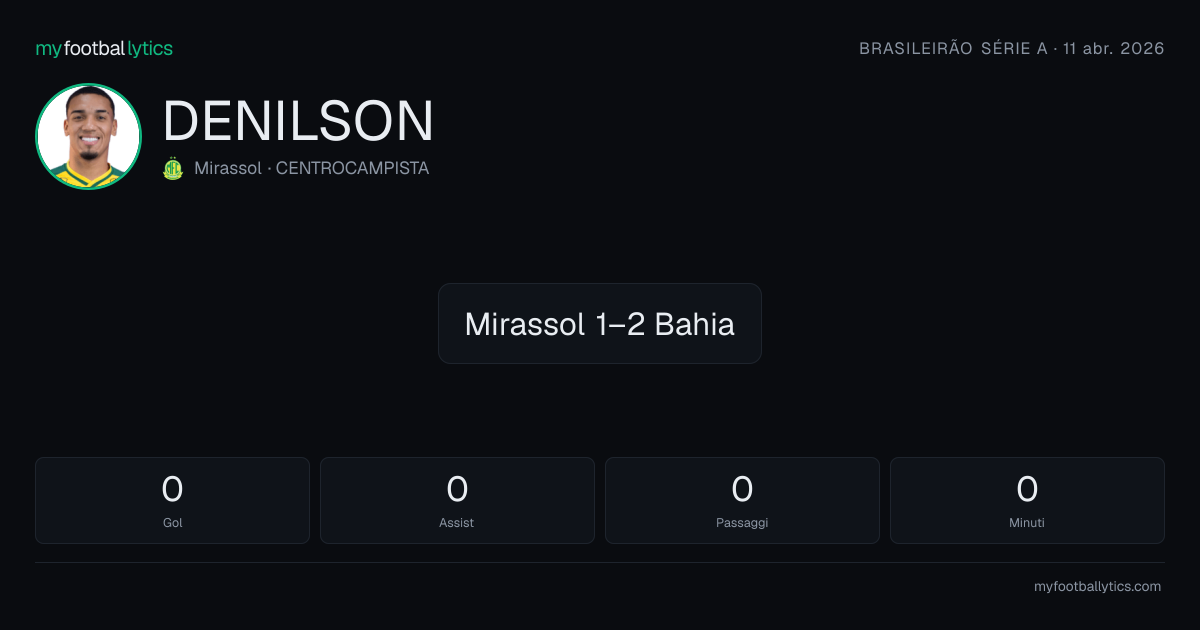This screenshot has height=630, width=1200.
Task: Click the Mirassol club crest icon
Action: (173, 169)
